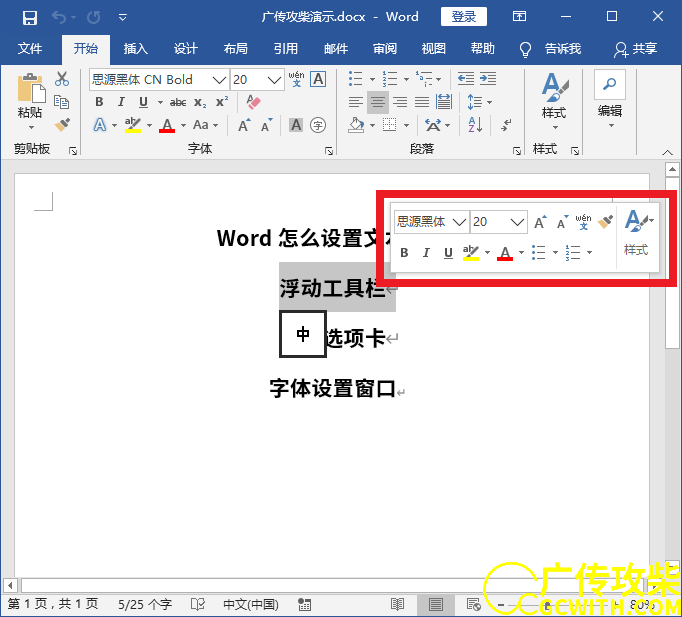The image size is (682, 617).
Task: Save the document from the quick access toolbar
Action: point(30,17)
